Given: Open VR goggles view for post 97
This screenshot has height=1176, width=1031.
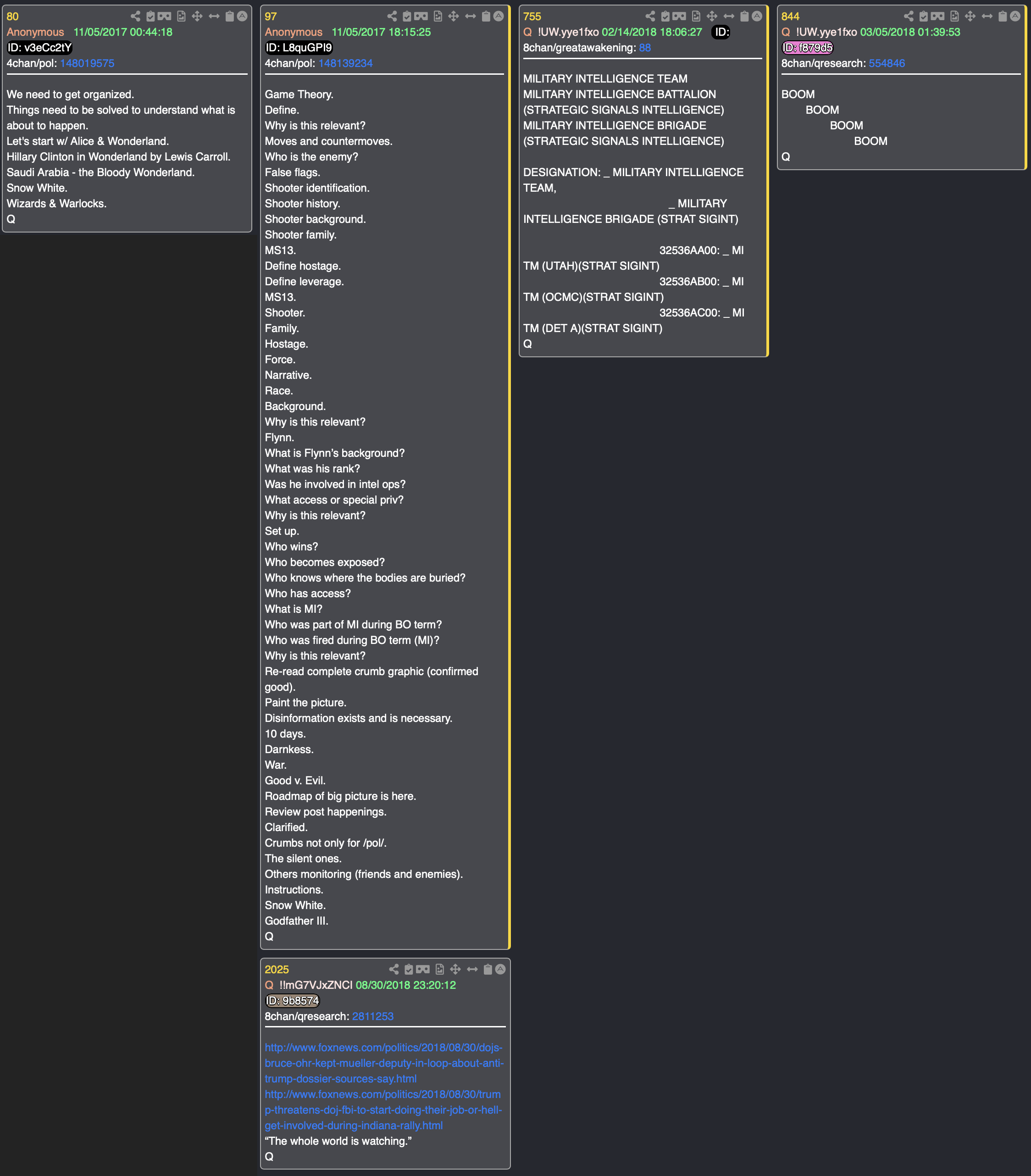Looking at the screenshot, I should pyautogui.click(x=421, y=16).
